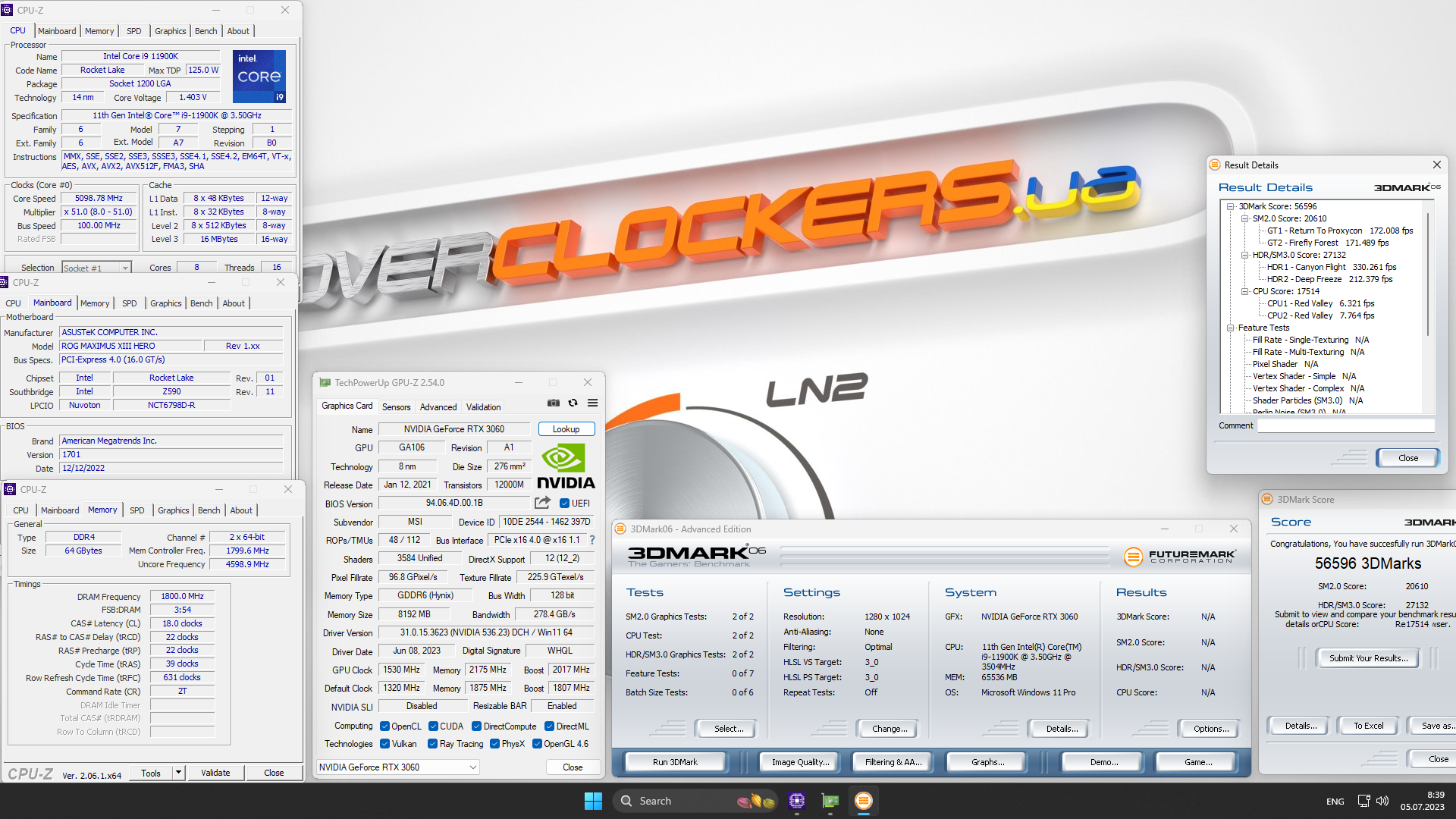Click the GPU-Z title bar app icon
The height and width of the screenshot is (819, 1456).
325,382
